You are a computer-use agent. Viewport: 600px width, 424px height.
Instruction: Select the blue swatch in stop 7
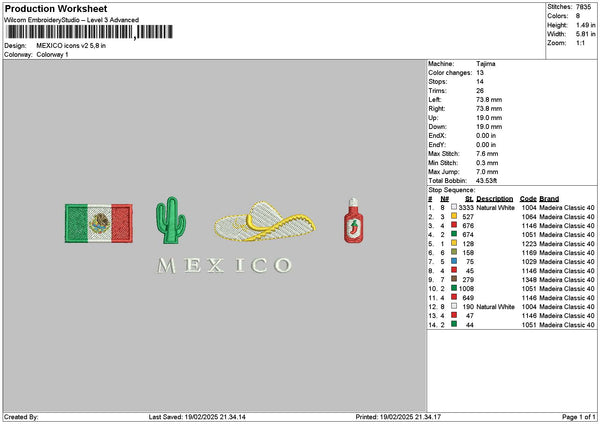coord(454,261)
